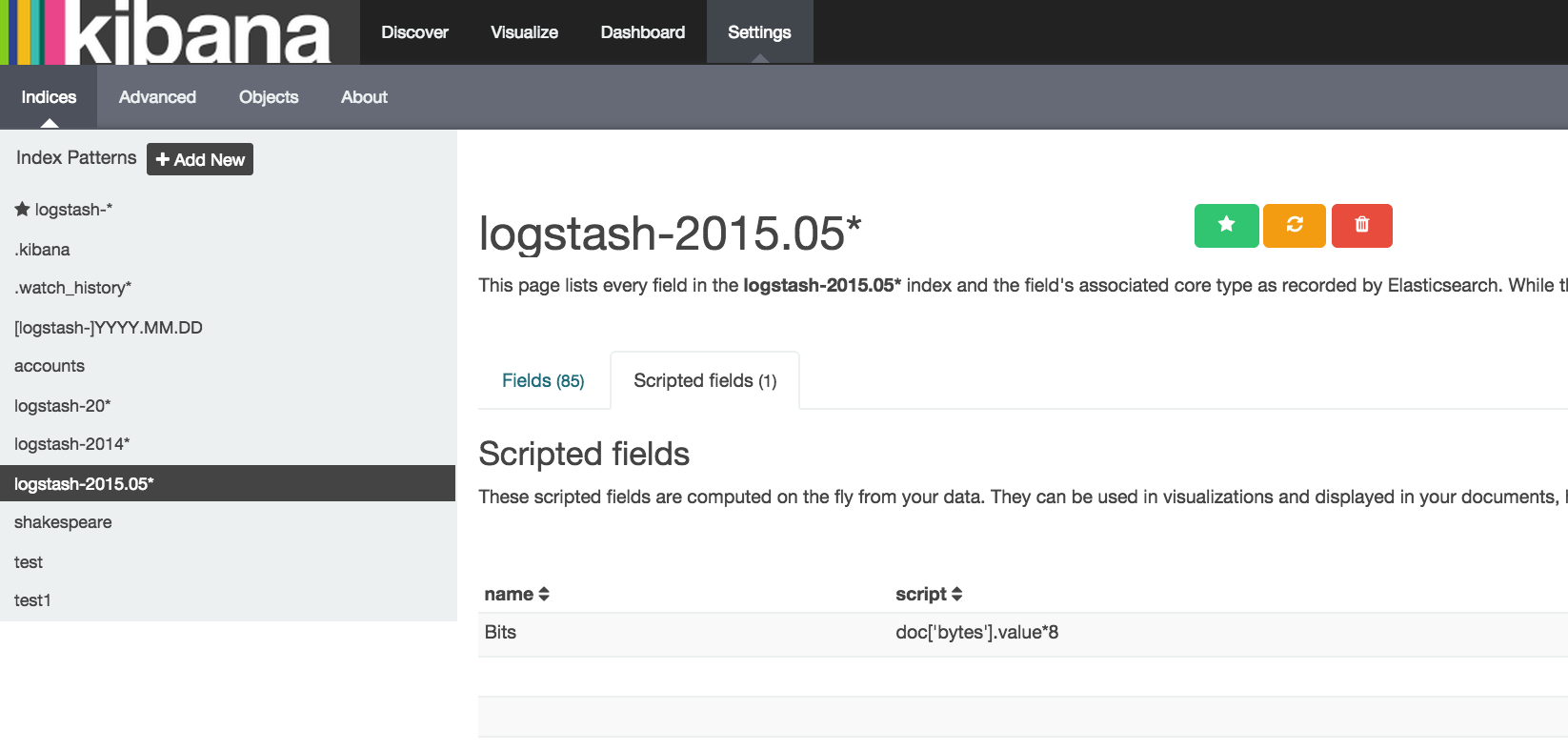Viewport: 1568px width, 751px height.
Task: Click the Bits scripted field row
Action: pos(501,633)
